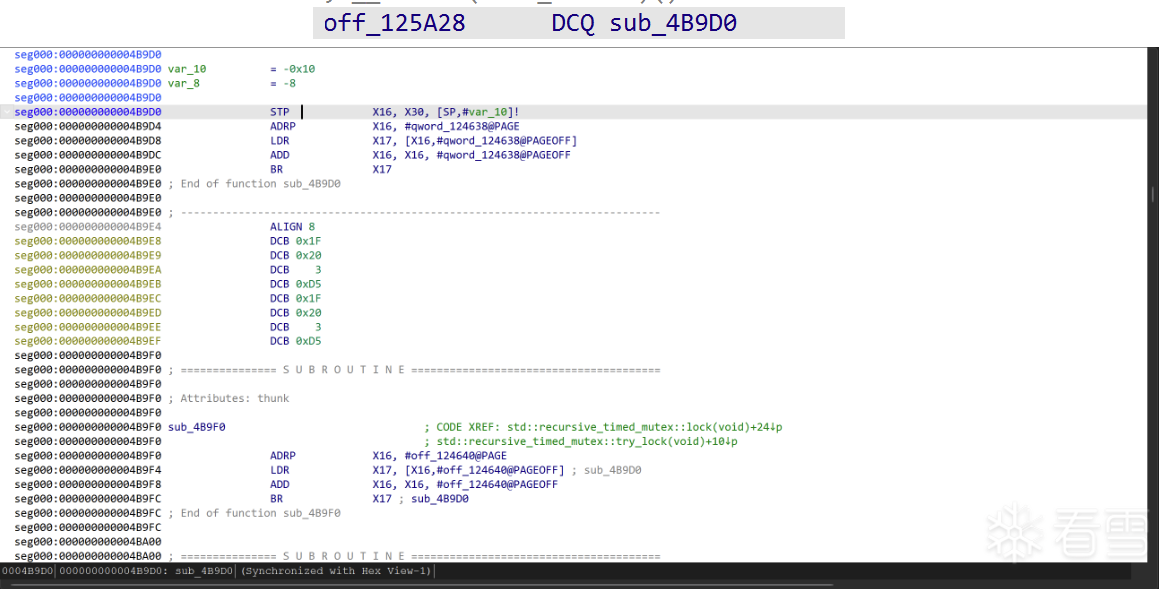Click the sub_4B9F0 function label
The height and width of the screenshot is (589, 1172).
[x=197, y=427]
